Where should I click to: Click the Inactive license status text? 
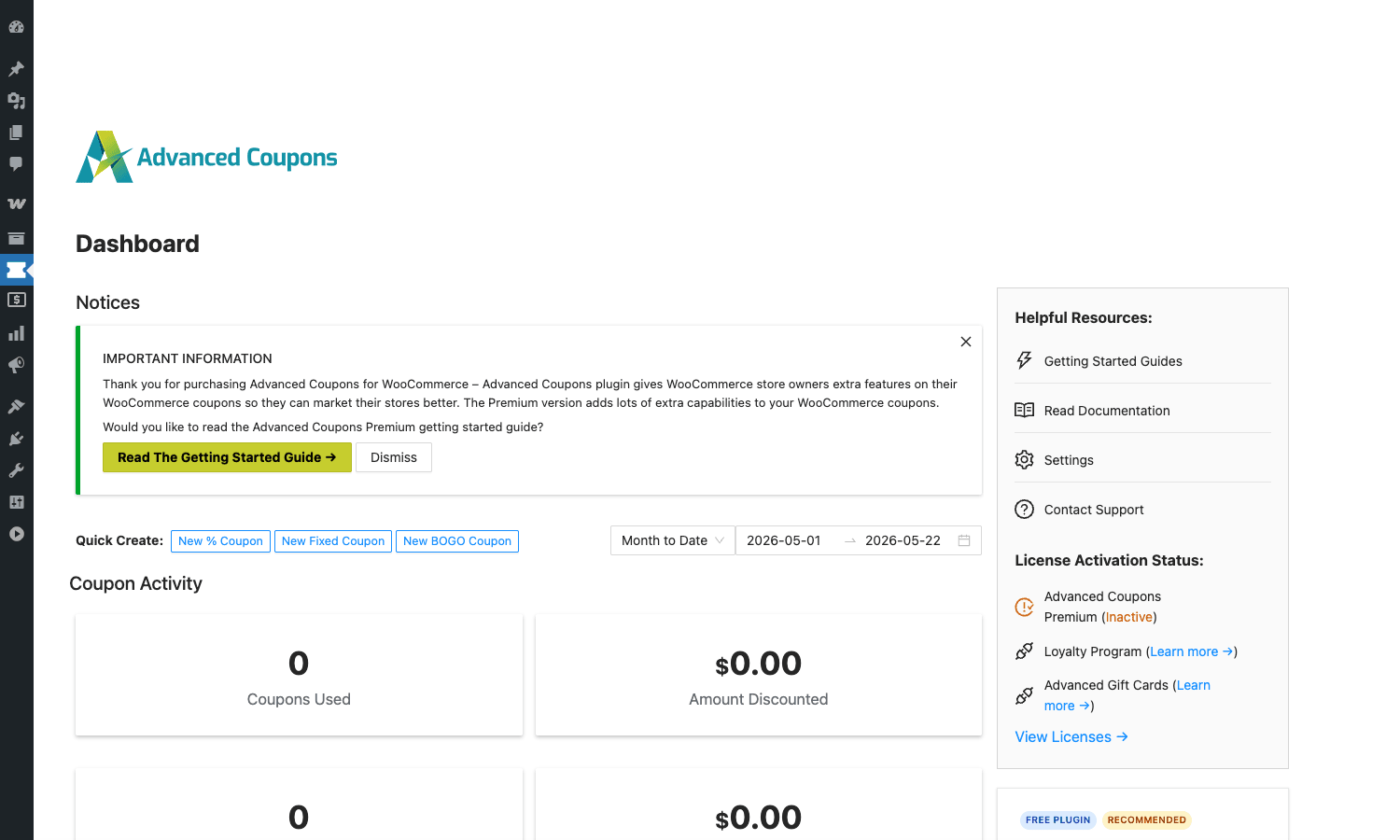pos(1128,617)
